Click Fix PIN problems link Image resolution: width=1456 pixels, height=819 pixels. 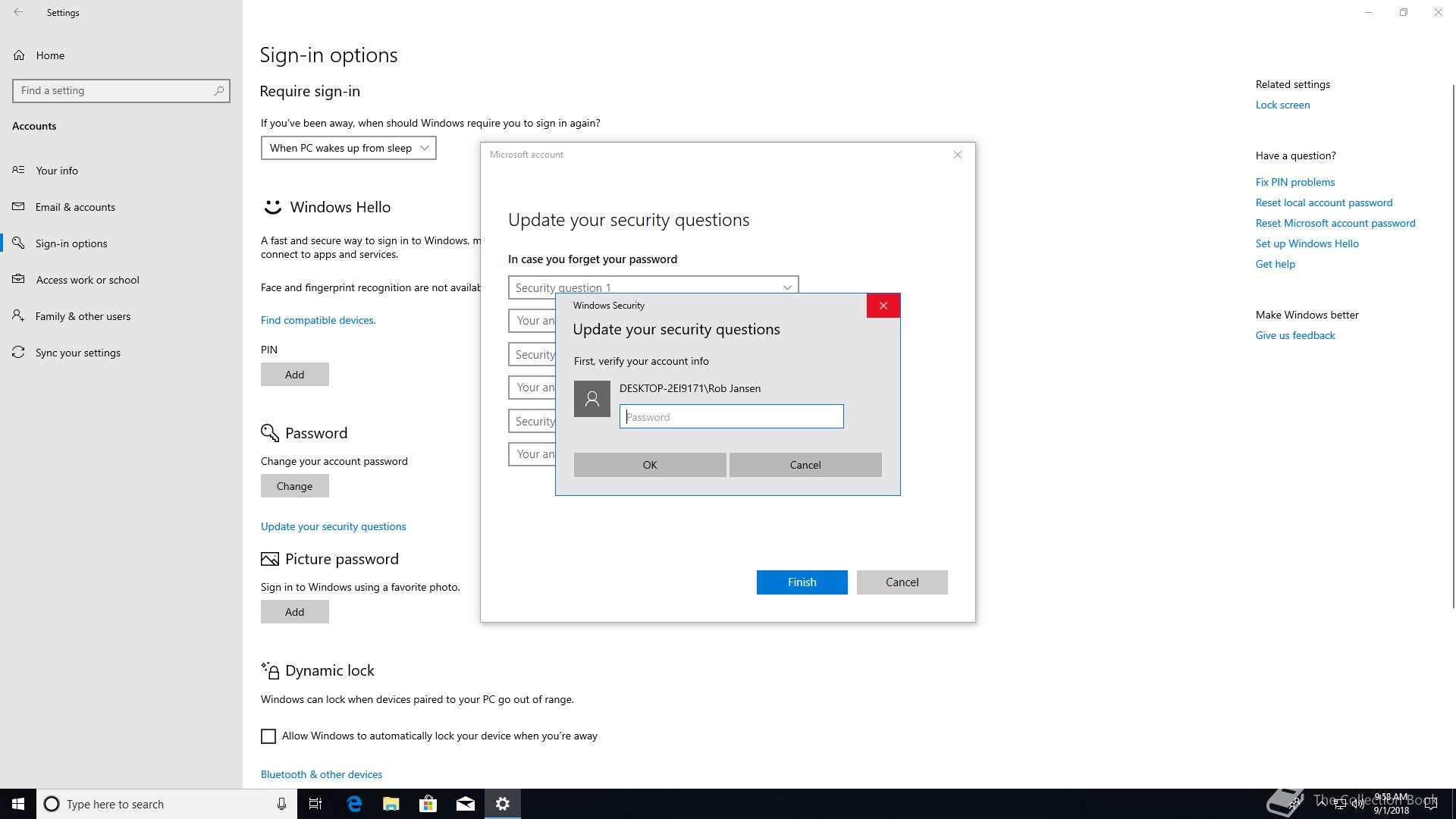[1295, 182]
